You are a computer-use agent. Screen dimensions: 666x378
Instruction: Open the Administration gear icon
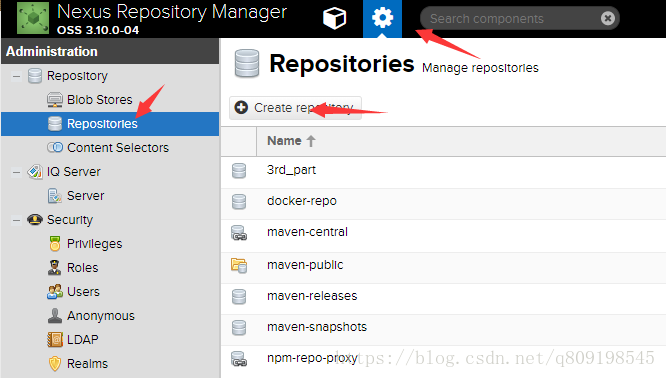382,18
